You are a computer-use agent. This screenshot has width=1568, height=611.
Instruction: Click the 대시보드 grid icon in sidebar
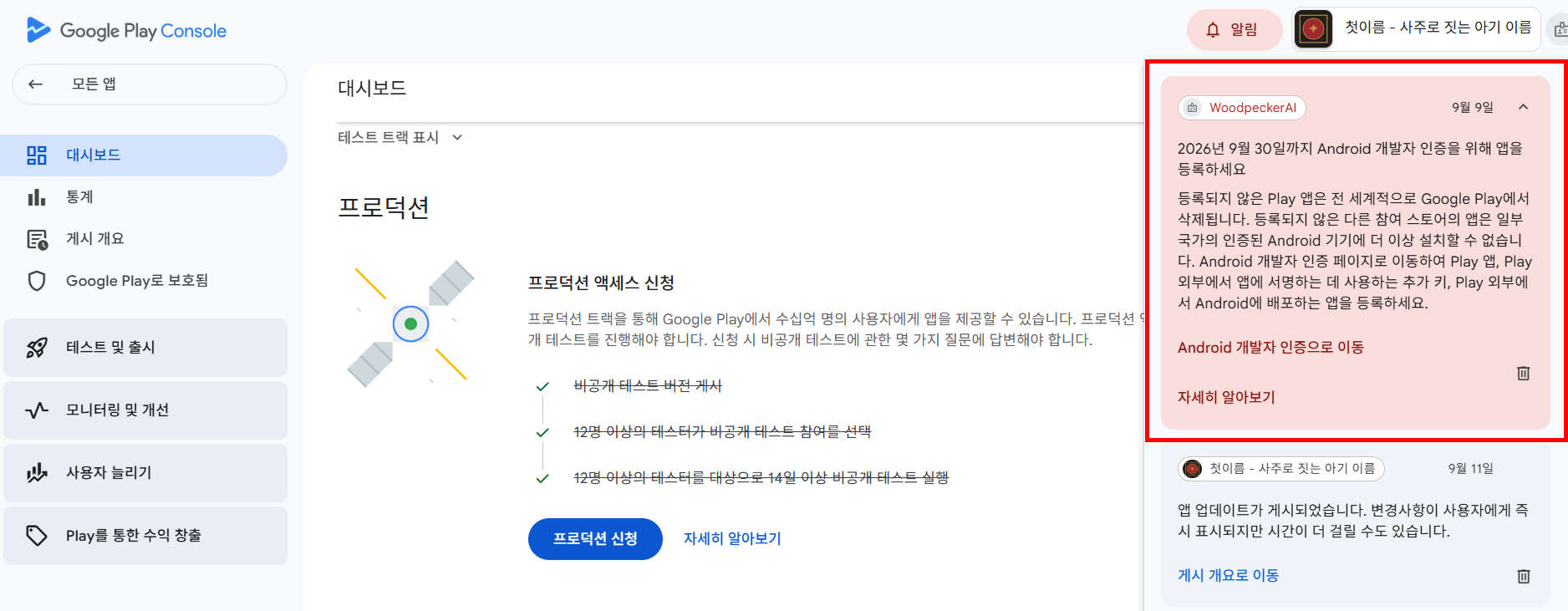coord(37,155)
